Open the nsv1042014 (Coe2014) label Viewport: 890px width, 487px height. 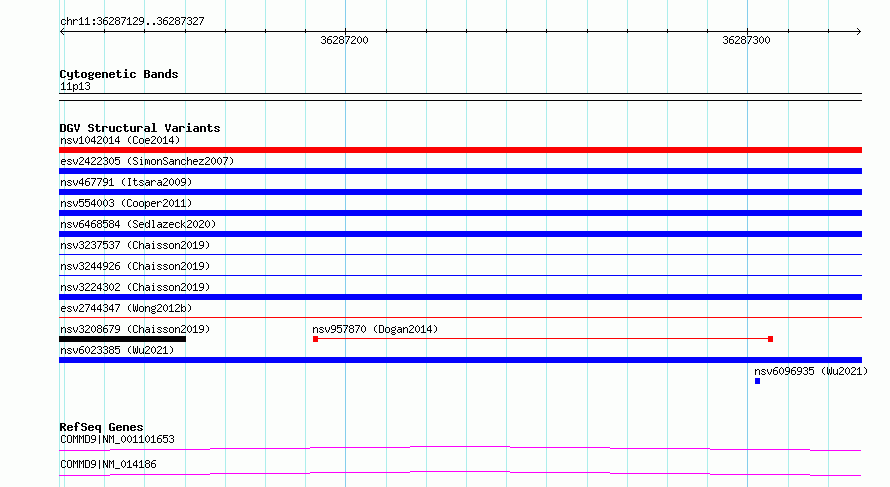pyautogui.click(x=120, y=140)
